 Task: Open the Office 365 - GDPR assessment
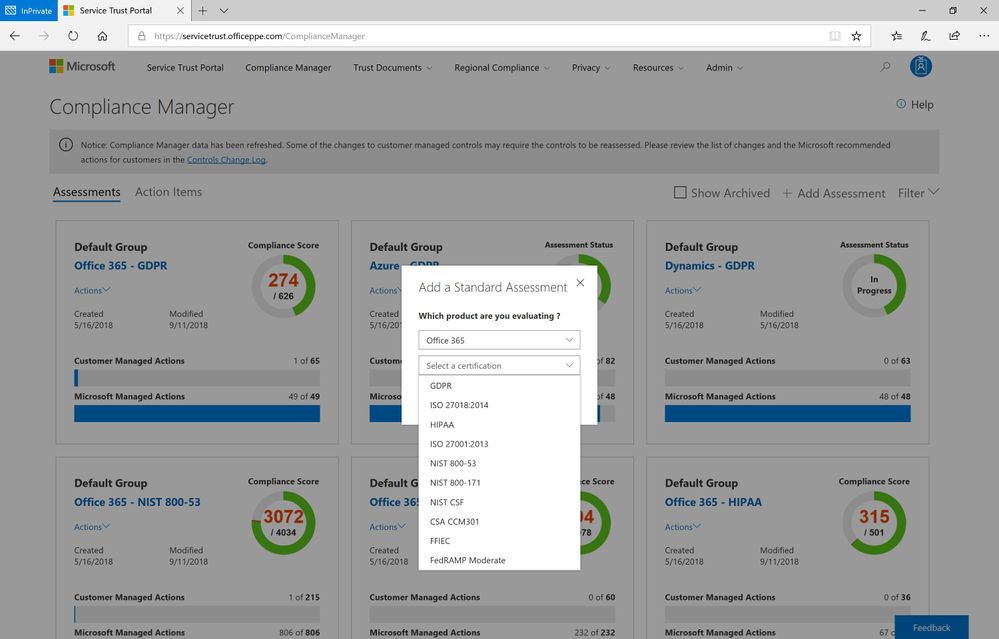(x=120, y=266)
